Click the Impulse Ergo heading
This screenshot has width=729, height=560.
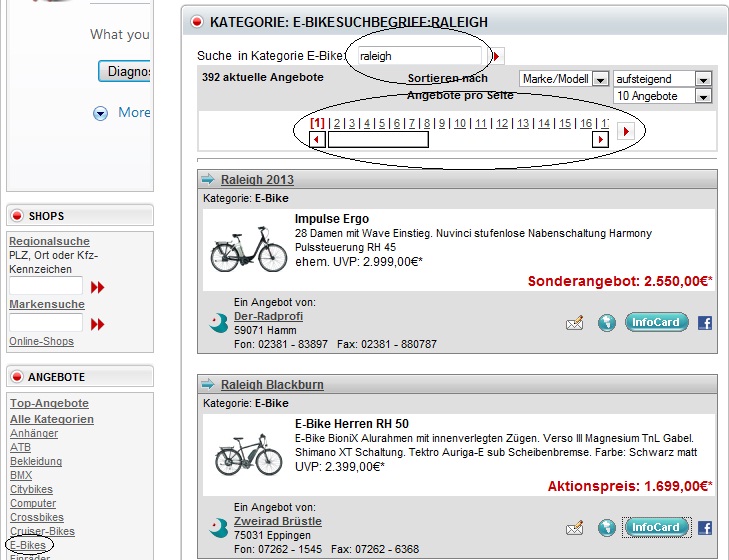[331, 219]
